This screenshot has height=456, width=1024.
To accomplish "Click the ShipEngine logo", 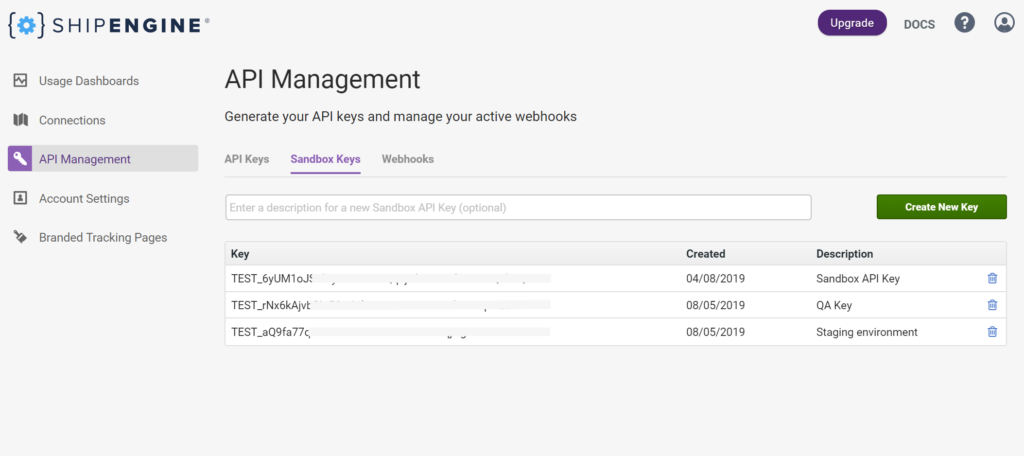I will tap(109, 25).
